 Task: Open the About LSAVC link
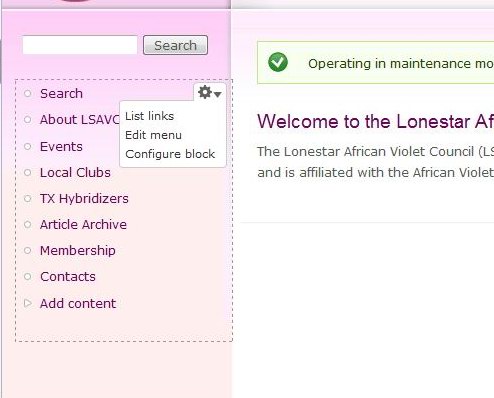tap(79, 119)
